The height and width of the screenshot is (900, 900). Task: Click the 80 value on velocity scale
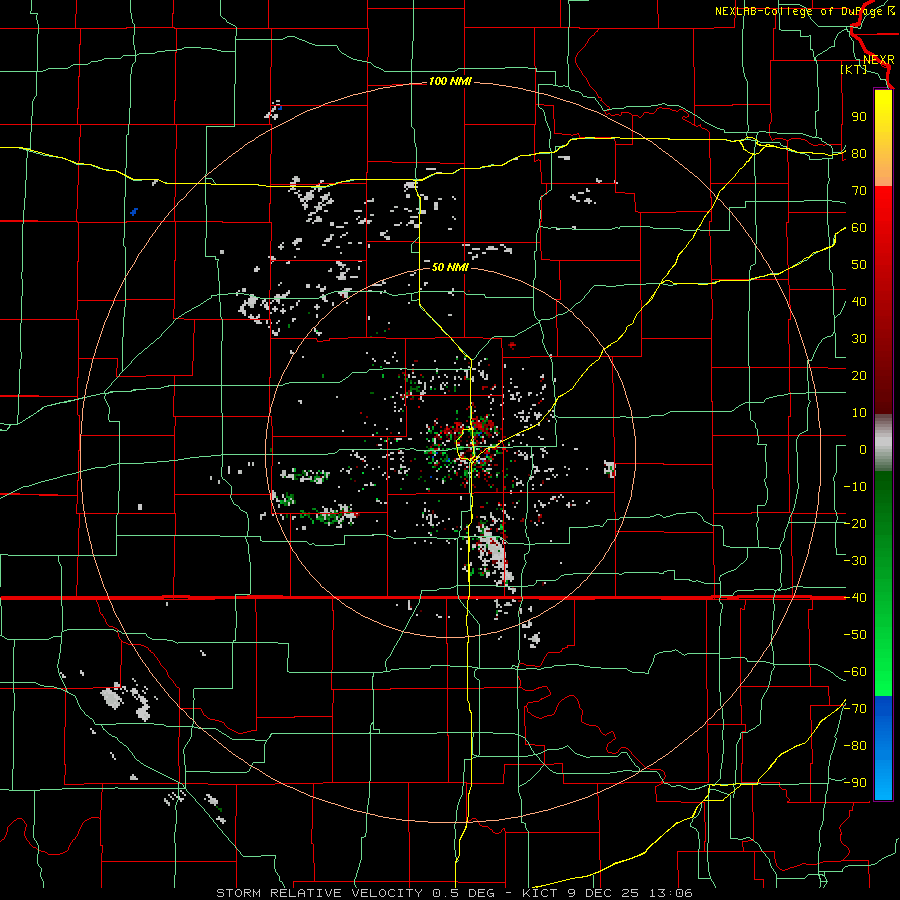(x=859, y=154)
